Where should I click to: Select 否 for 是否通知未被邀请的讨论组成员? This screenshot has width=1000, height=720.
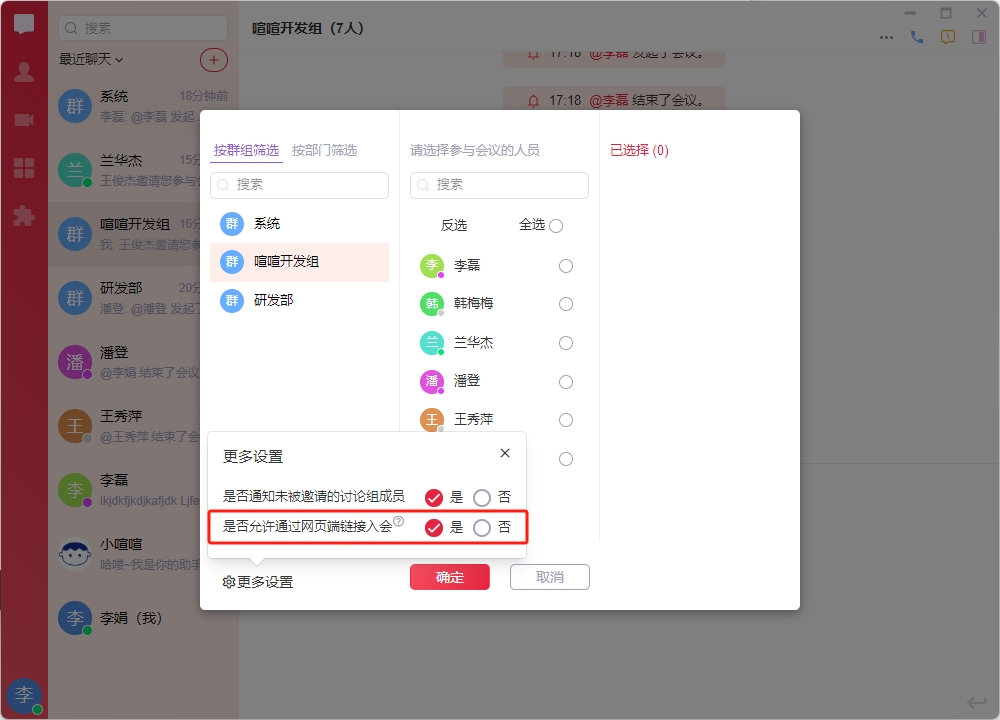click(482, 498)
